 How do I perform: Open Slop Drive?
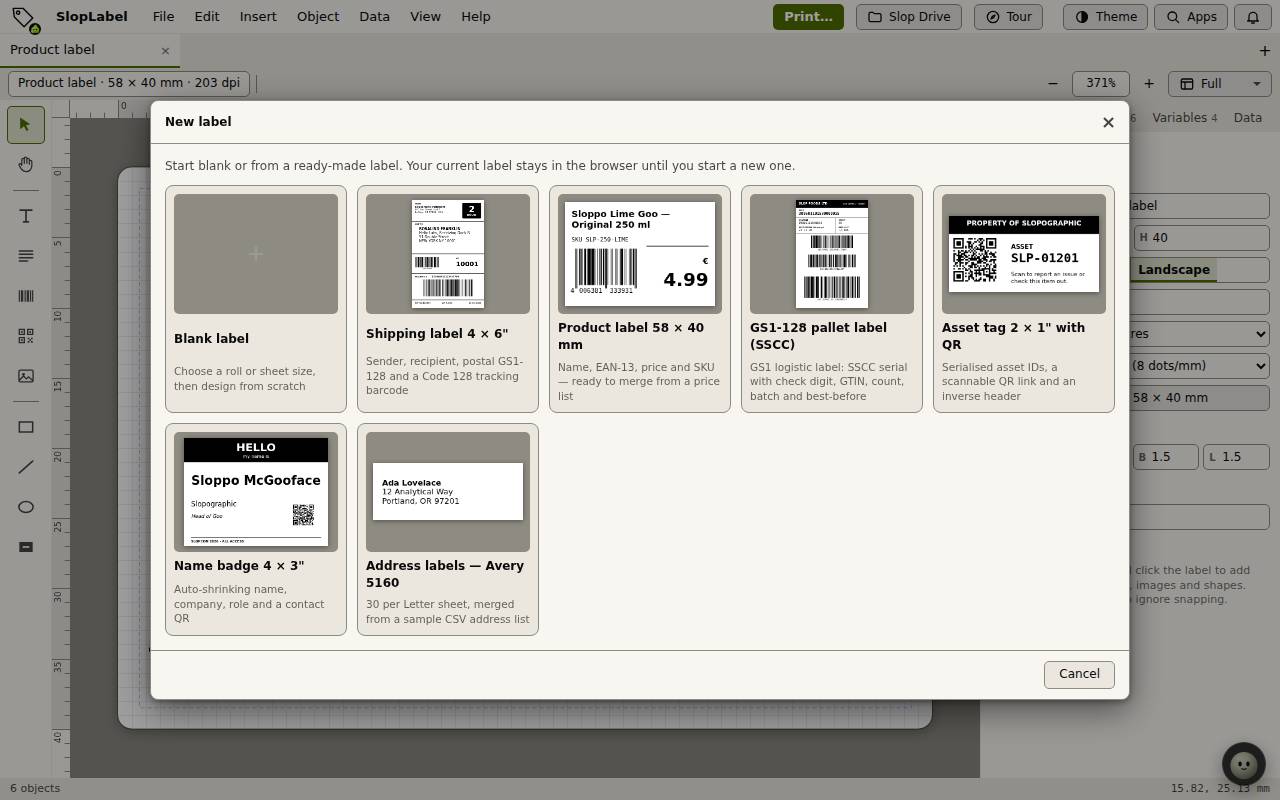[909, 17]
